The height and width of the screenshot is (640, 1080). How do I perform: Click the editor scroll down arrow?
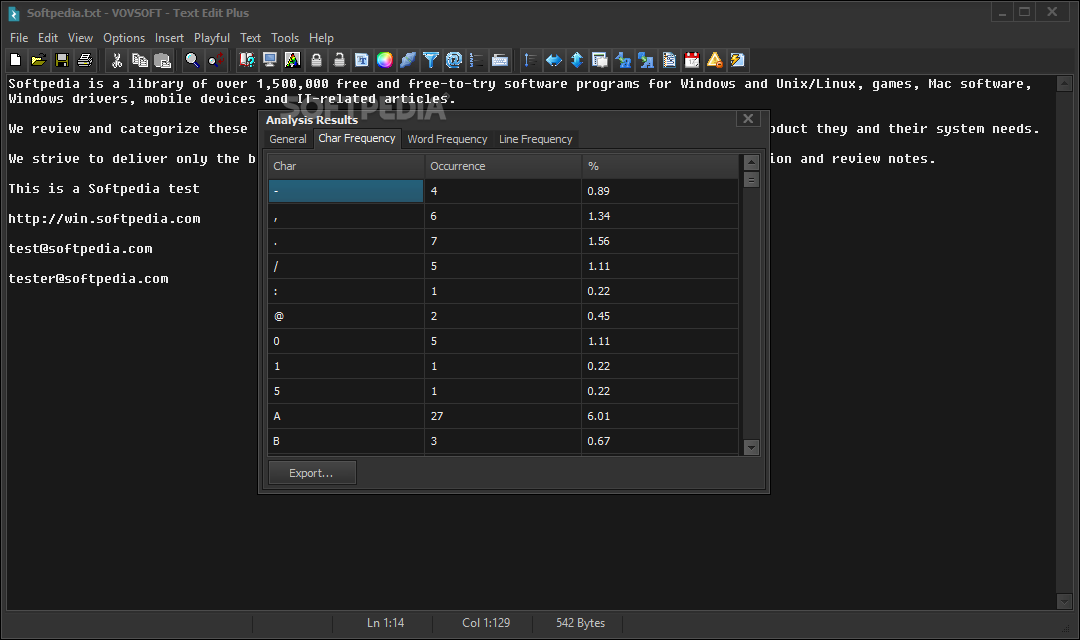1064,601
